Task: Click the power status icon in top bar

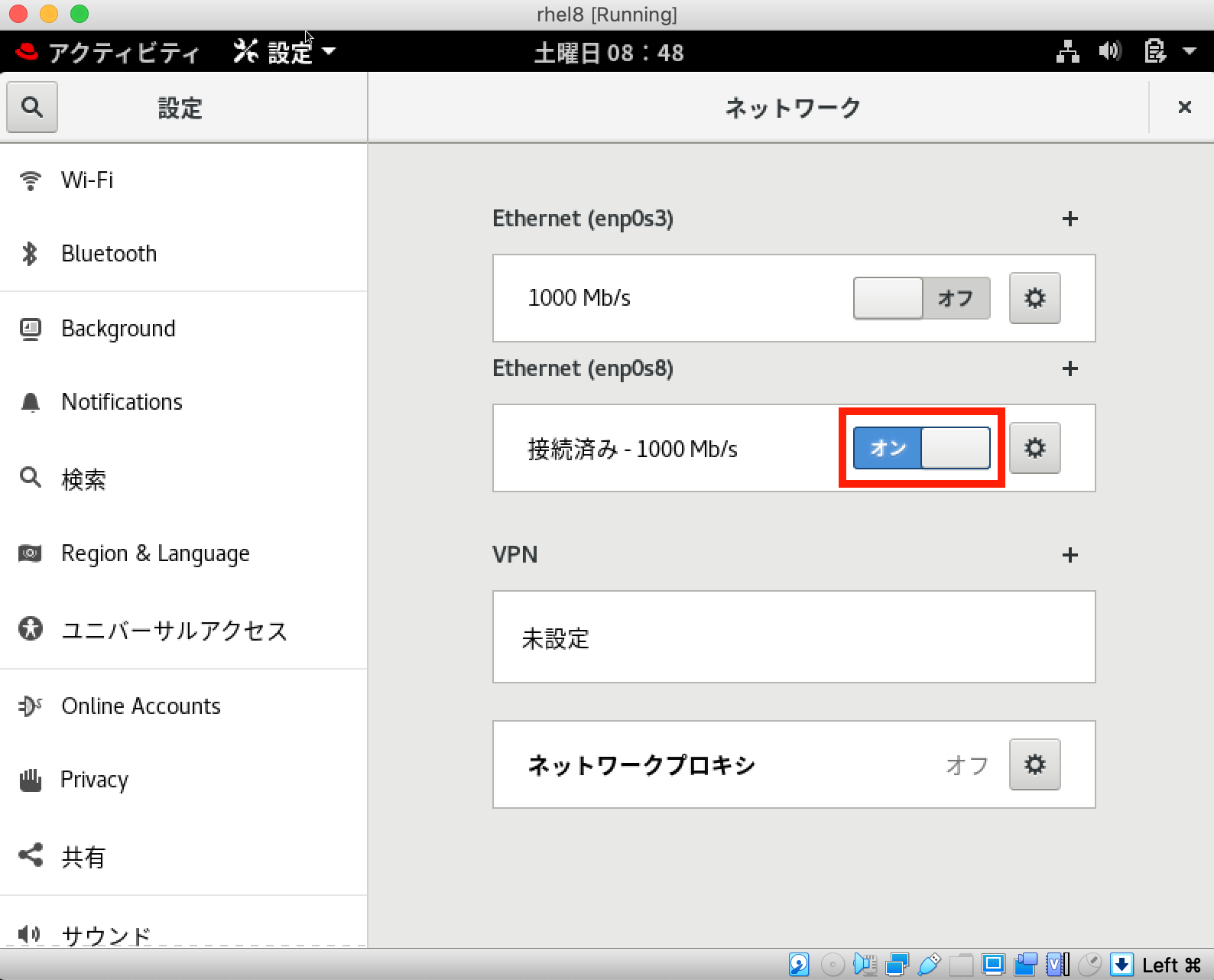Action: coord(1155,52)
